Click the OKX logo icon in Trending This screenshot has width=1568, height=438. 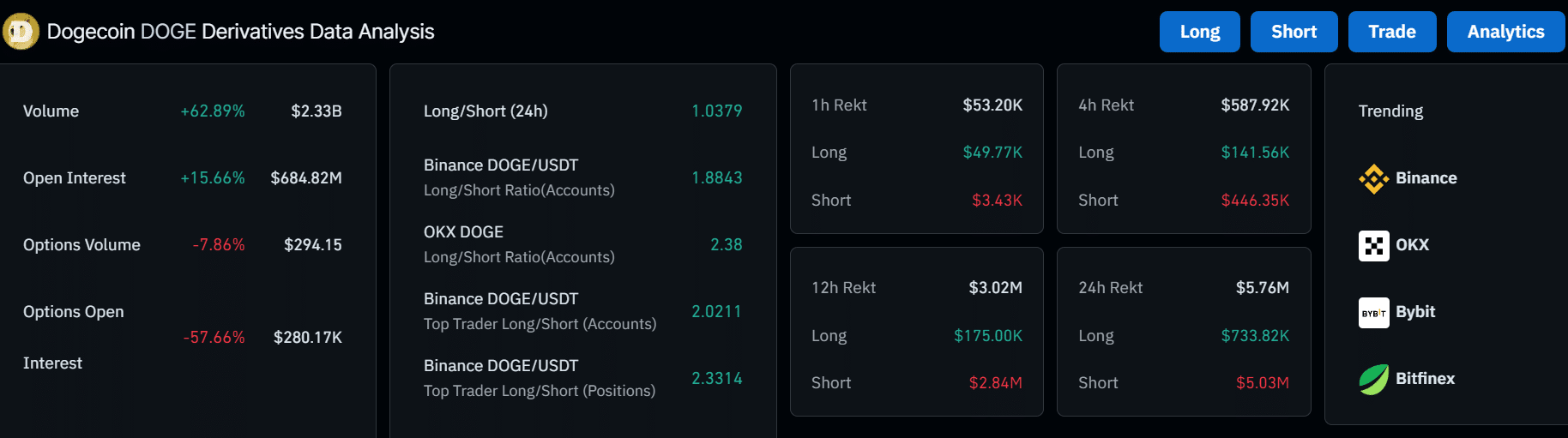(1373, 245)
